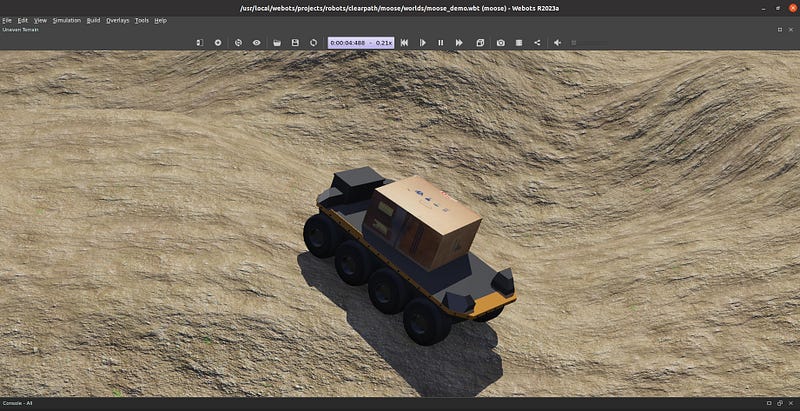
Task: Run simulation in fast-forward mode
Action: coord(459,43)
